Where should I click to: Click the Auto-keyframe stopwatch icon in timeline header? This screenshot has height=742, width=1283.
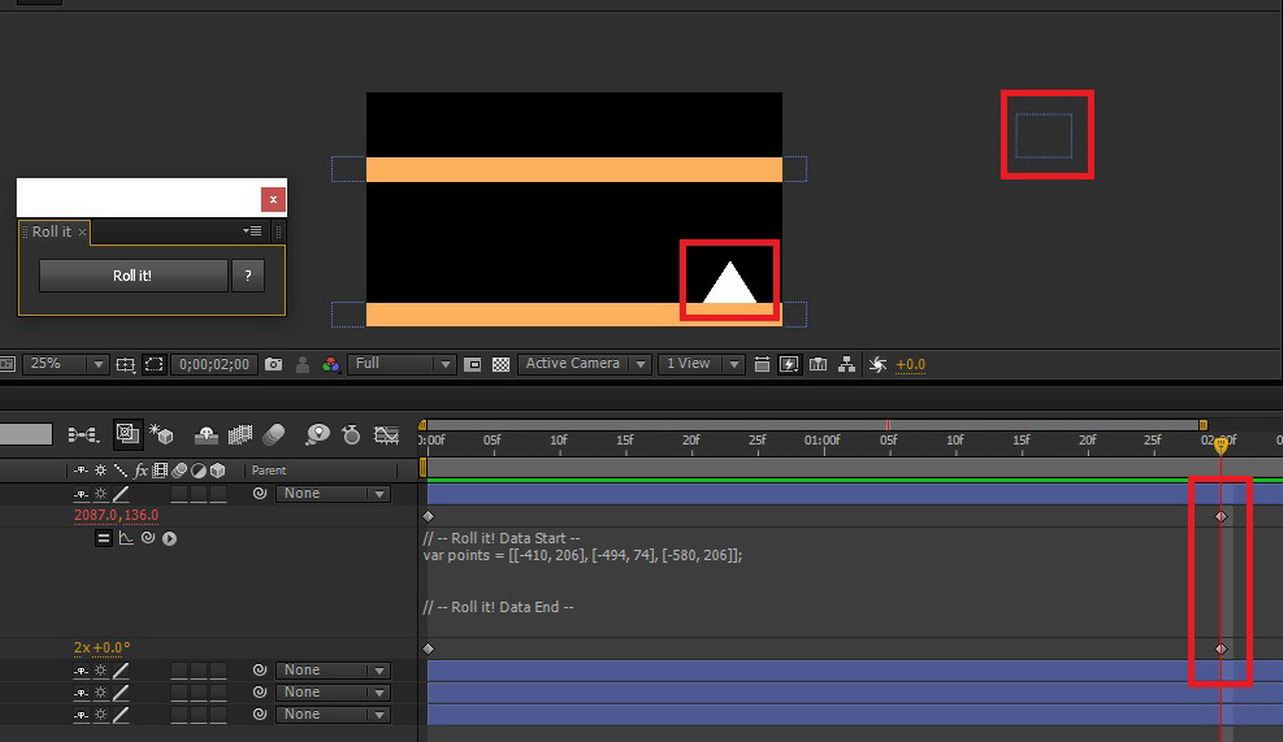click(351, 435)
